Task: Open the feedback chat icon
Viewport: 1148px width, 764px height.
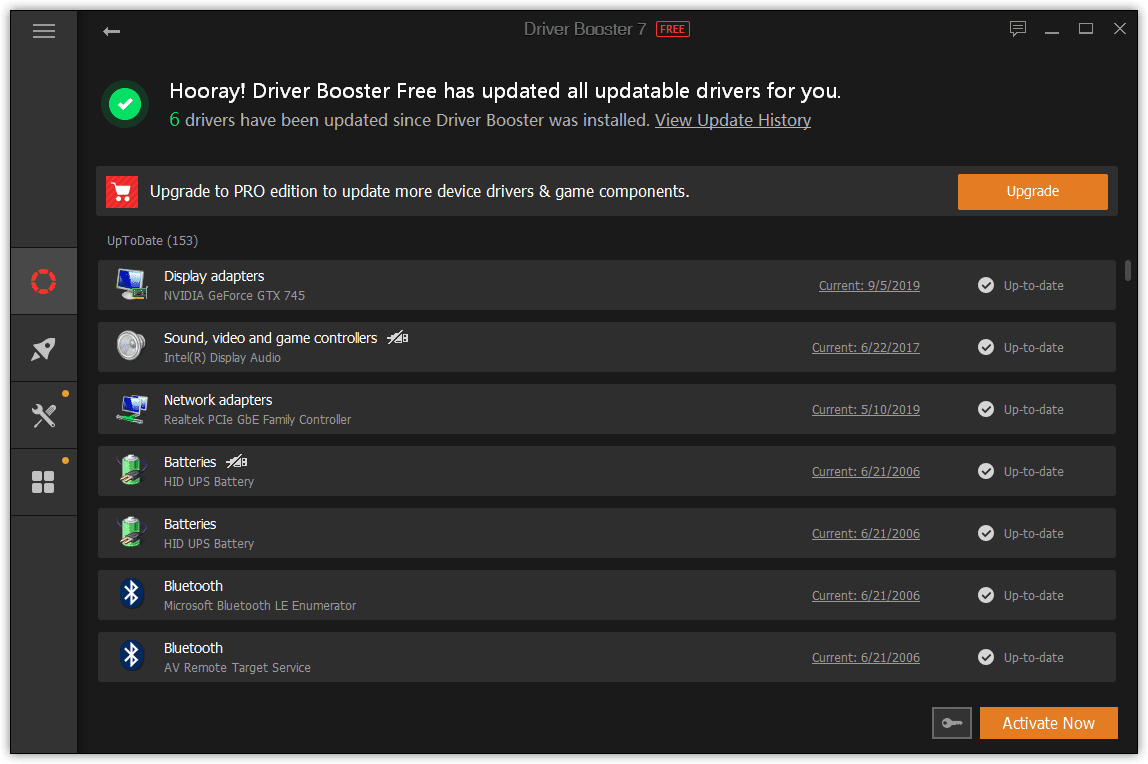Action: (1018, 29)
